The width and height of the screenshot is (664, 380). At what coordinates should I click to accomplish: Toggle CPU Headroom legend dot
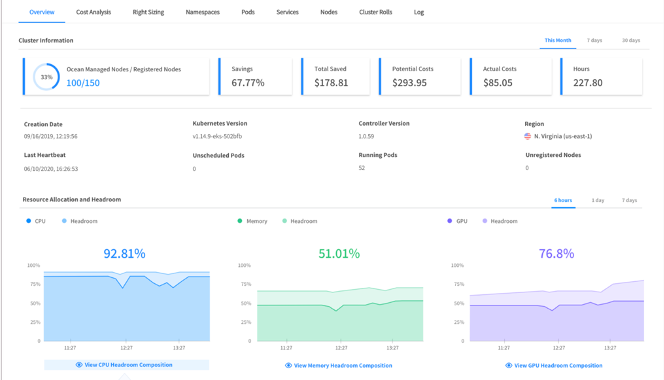pos(64,221)
